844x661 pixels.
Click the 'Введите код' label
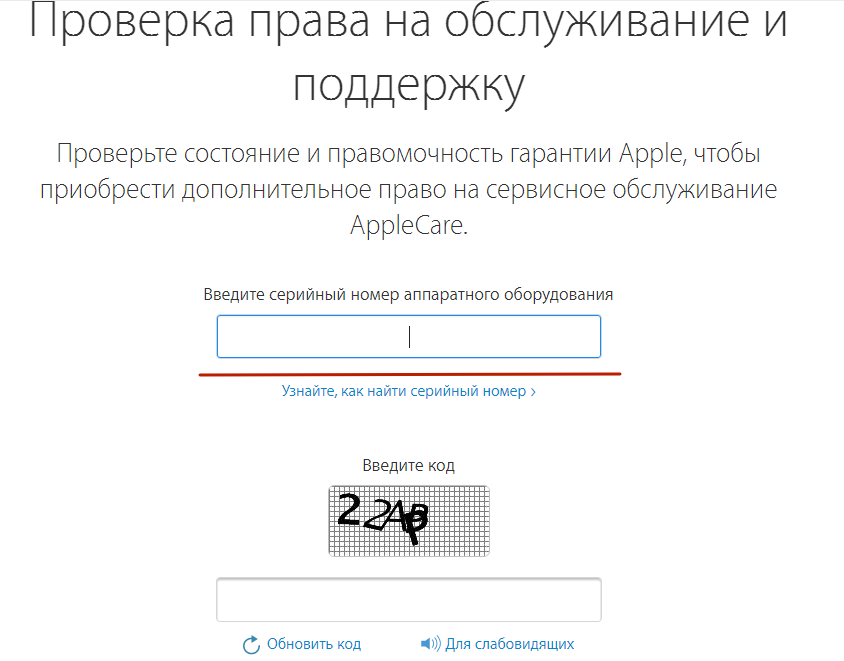(x=409, y=465)
